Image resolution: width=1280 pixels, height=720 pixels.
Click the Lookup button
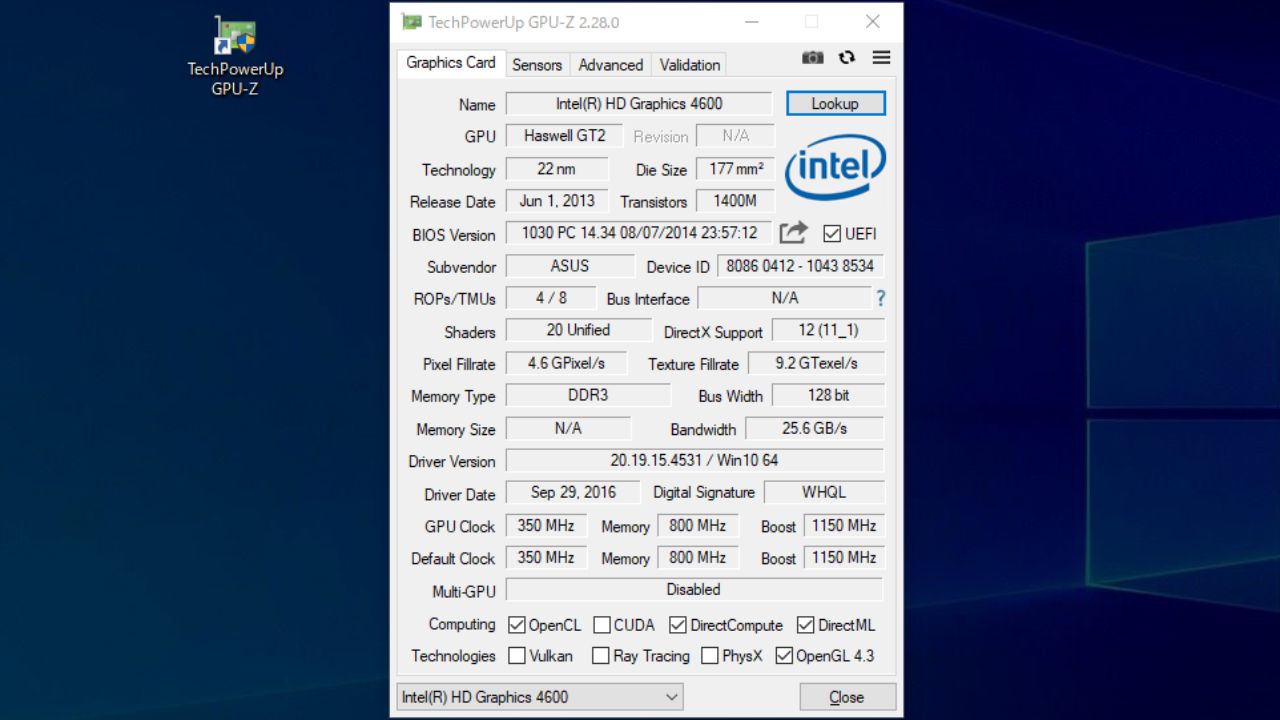click(x=835, y=103)
